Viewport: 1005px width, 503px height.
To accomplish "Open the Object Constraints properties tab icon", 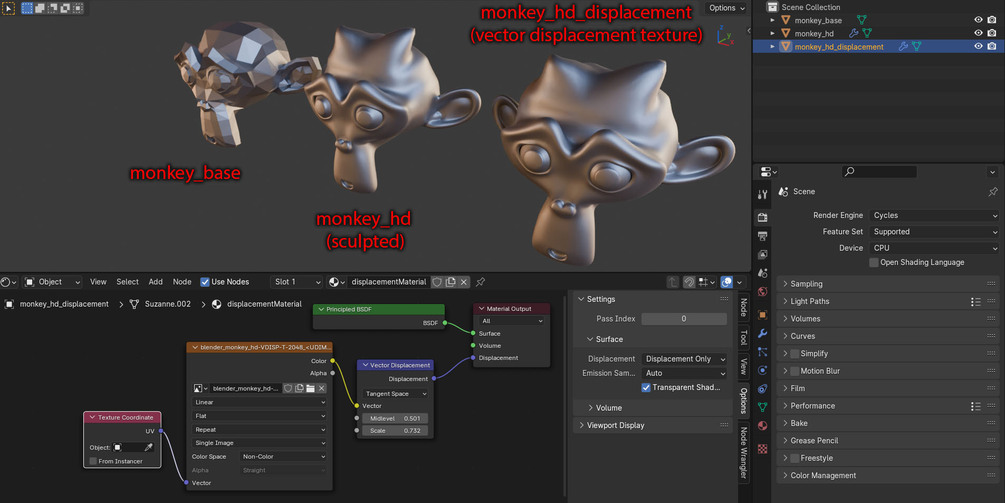I will click(x=763, y=389).
